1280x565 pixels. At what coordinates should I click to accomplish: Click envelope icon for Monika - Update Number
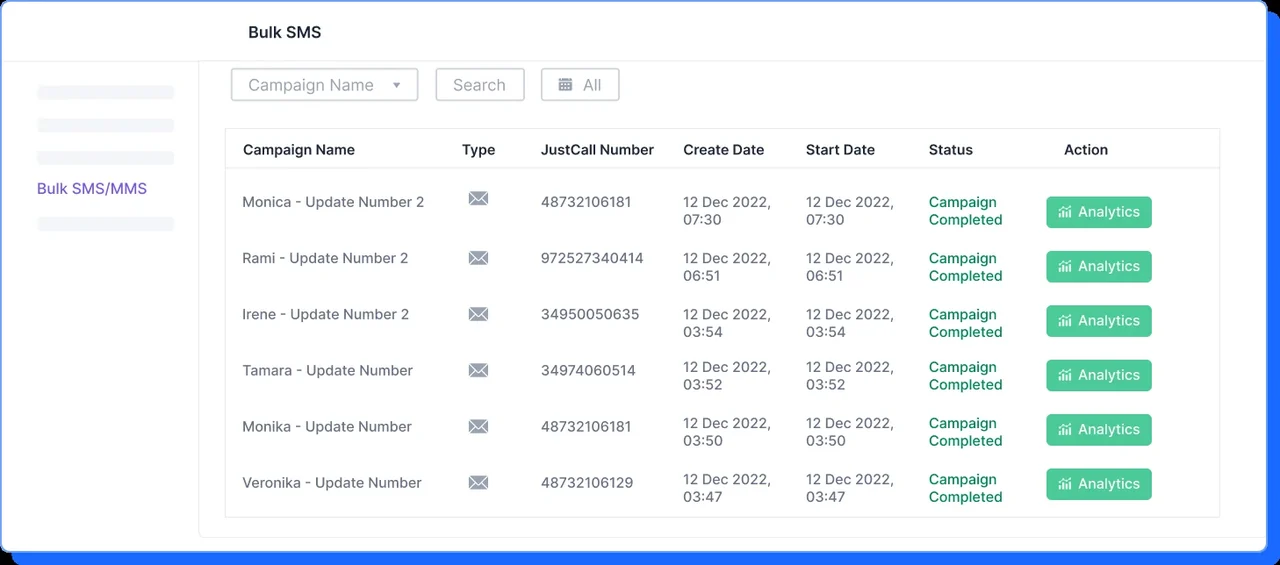(x=478, y=426)
